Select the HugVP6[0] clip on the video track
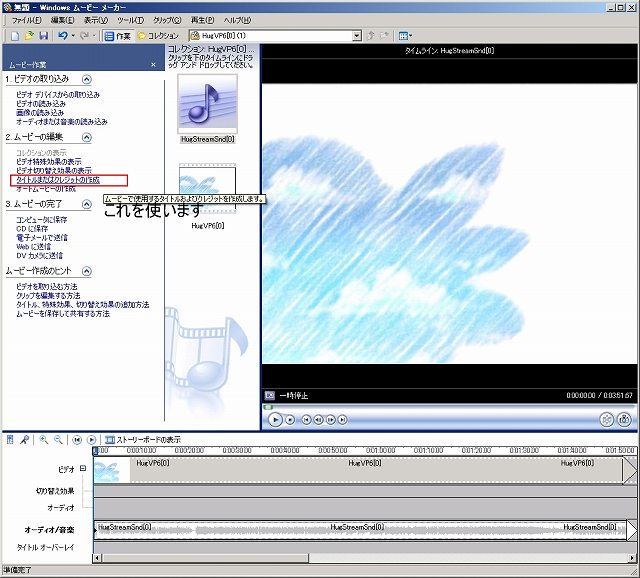This screenshot has height=578, width=640. 365,470
